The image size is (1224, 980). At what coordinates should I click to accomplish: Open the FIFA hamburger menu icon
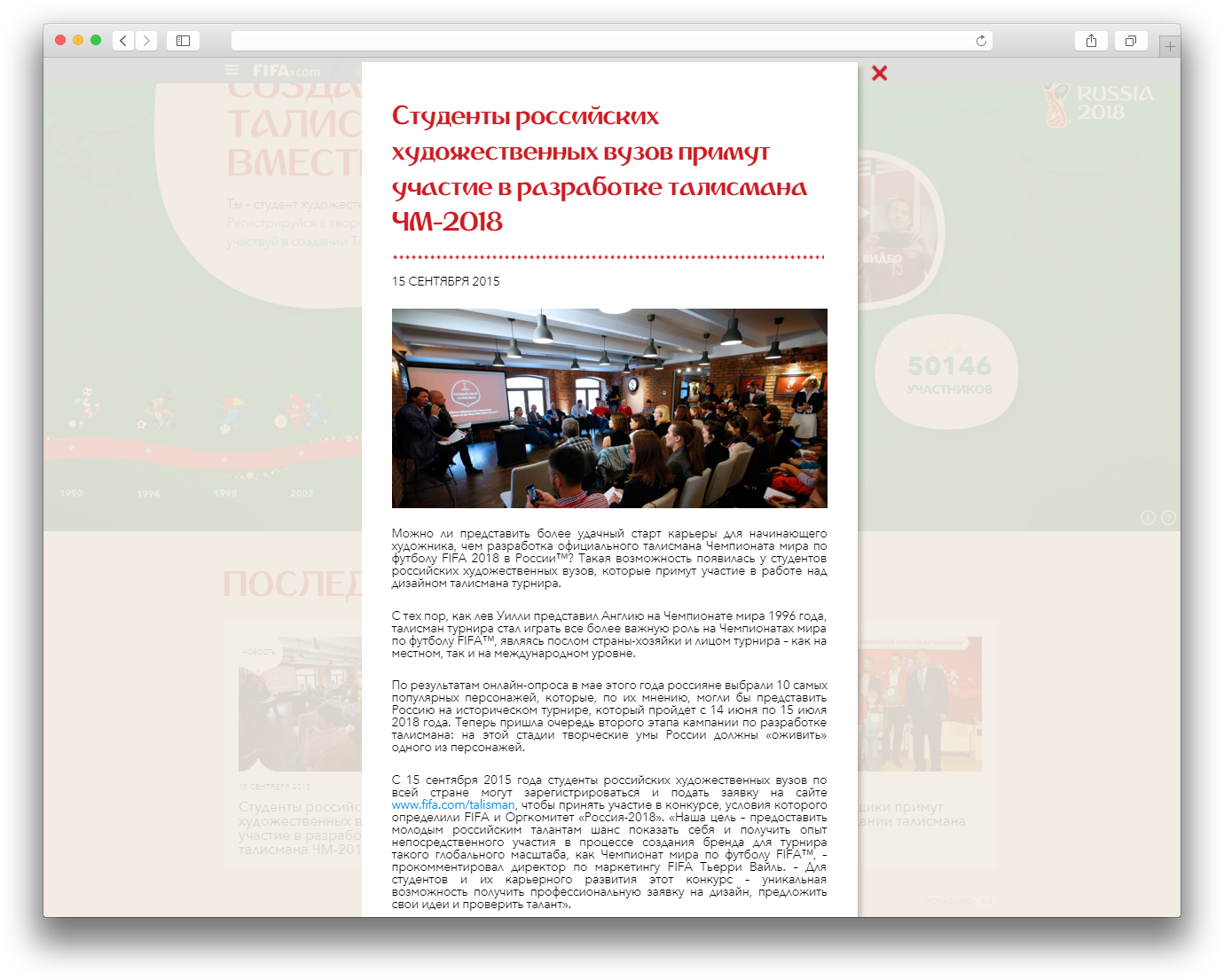click(x=231, y=70)
